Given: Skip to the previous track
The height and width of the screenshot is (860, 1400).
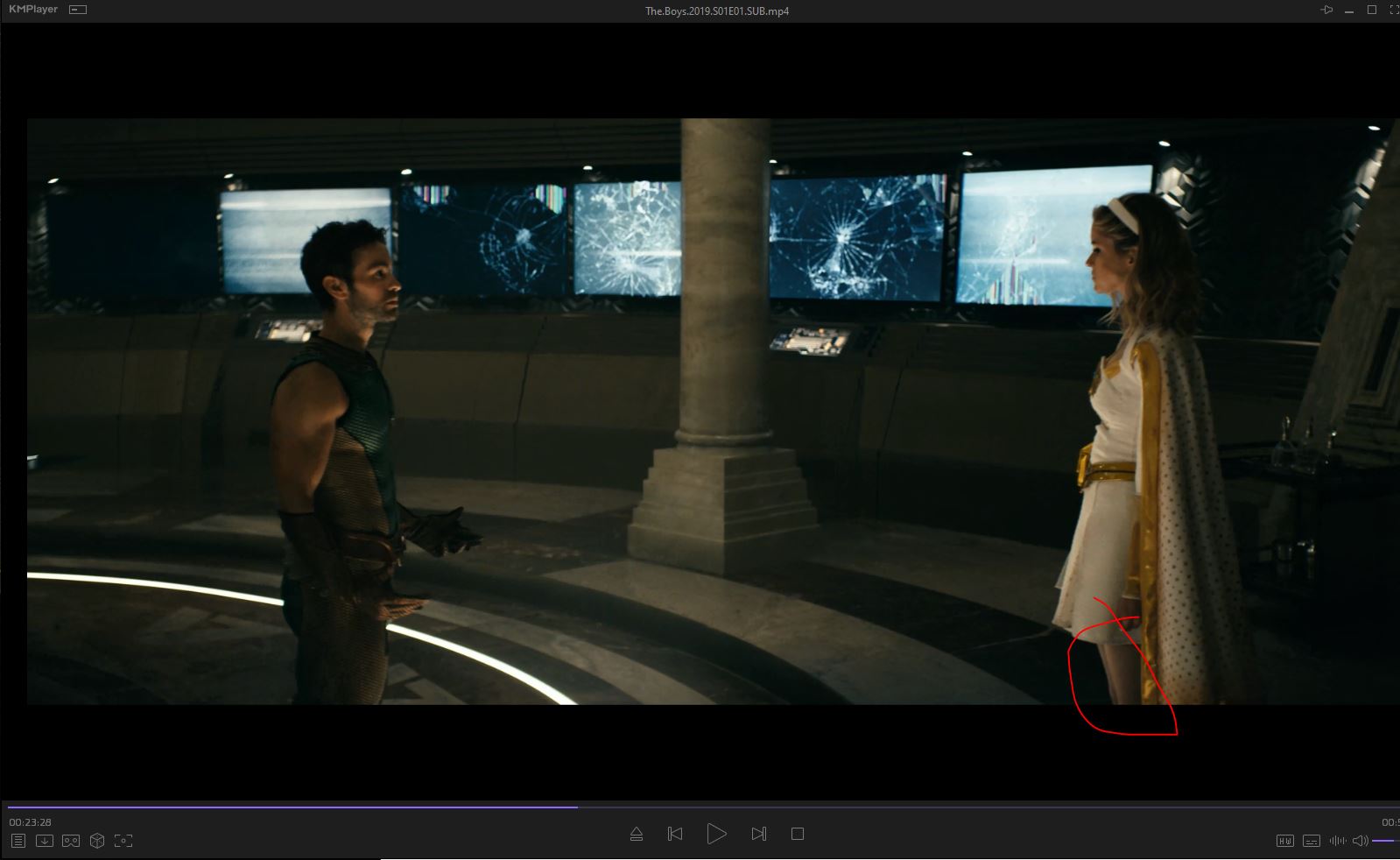Looking at the screenshot, I should (675, 834).
